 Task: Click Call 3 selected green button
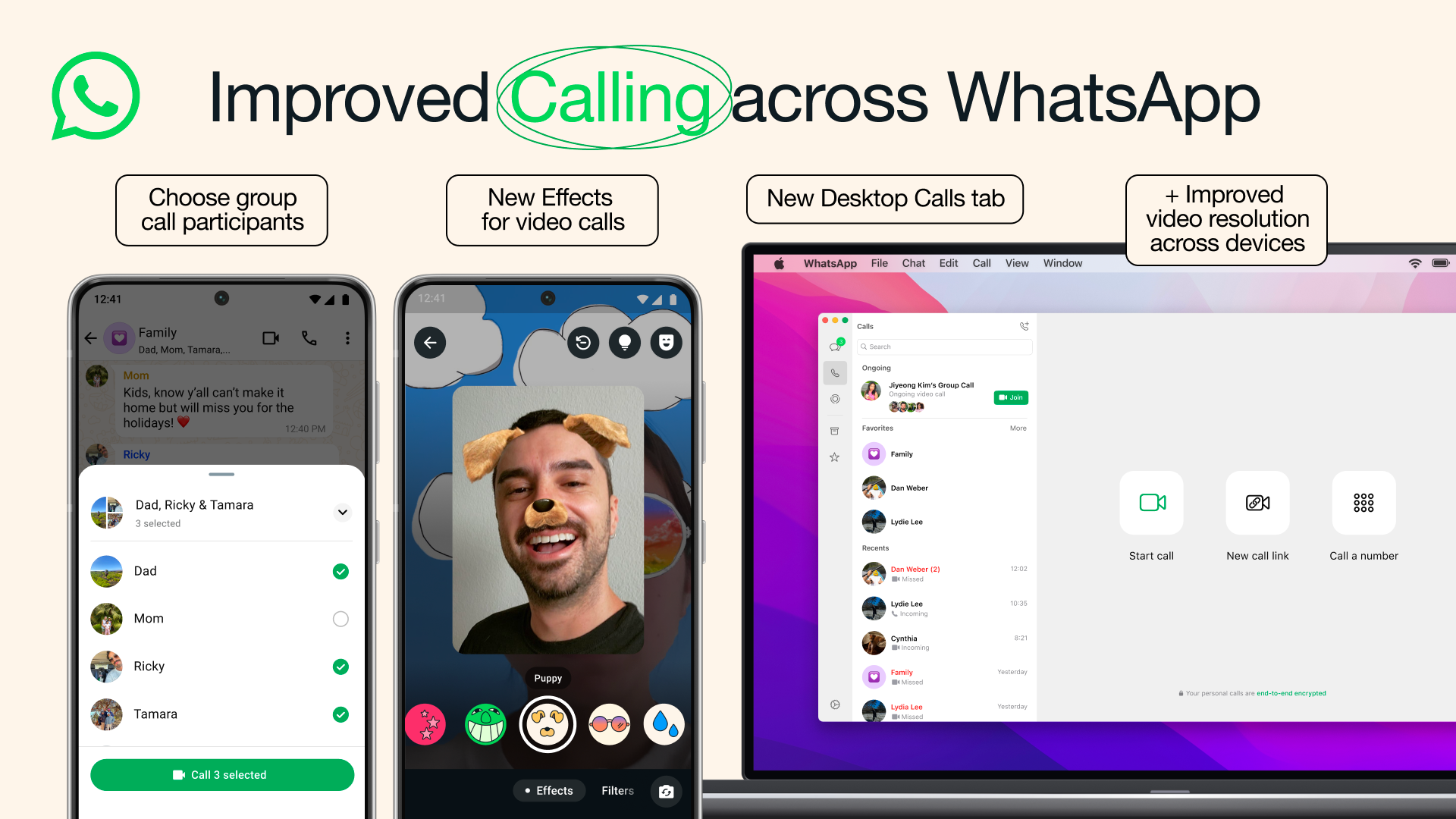[x=222, y=775]
